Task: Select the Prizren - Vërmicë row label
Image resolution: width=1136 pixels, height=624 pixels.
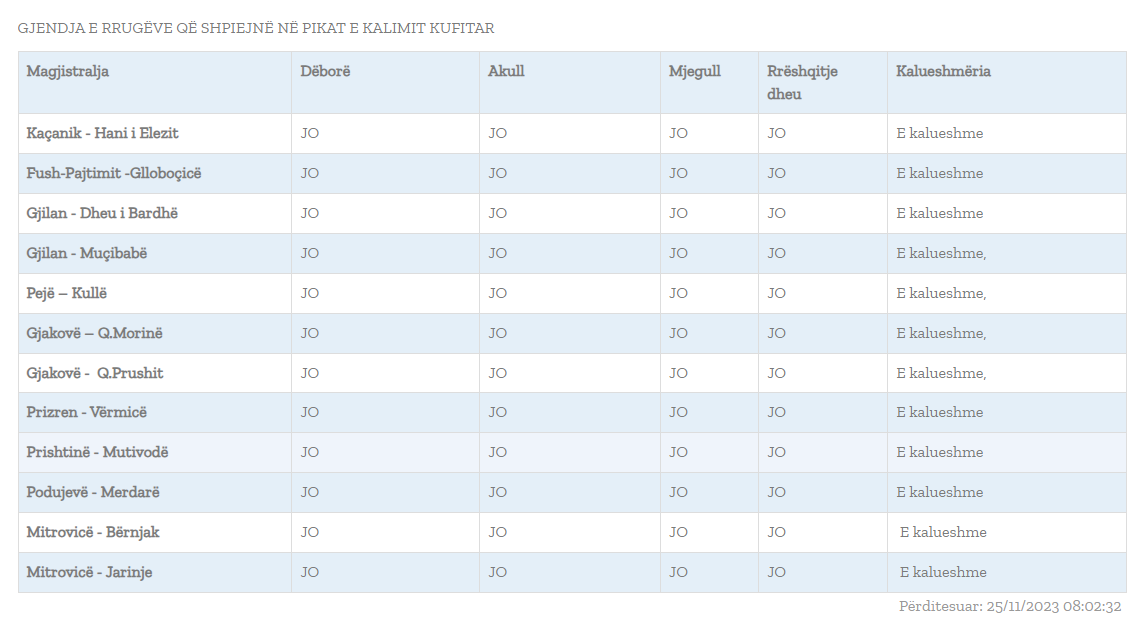Action: point(87,412)
